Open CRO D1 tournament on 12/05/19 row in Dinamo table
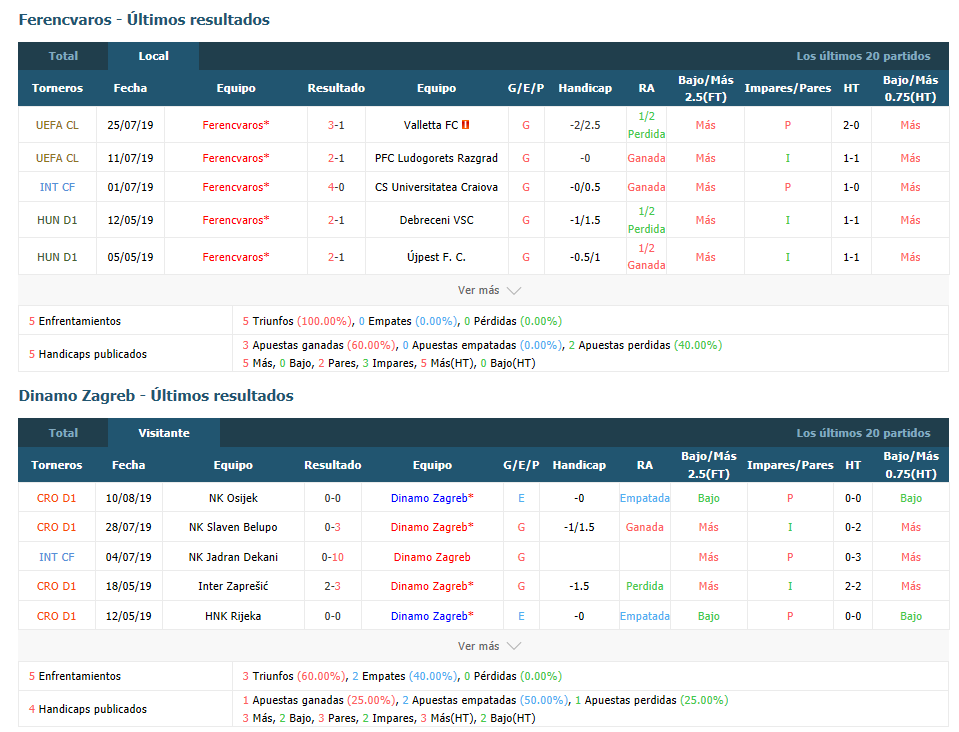This screenshot has height=732, width=959. 56,616
